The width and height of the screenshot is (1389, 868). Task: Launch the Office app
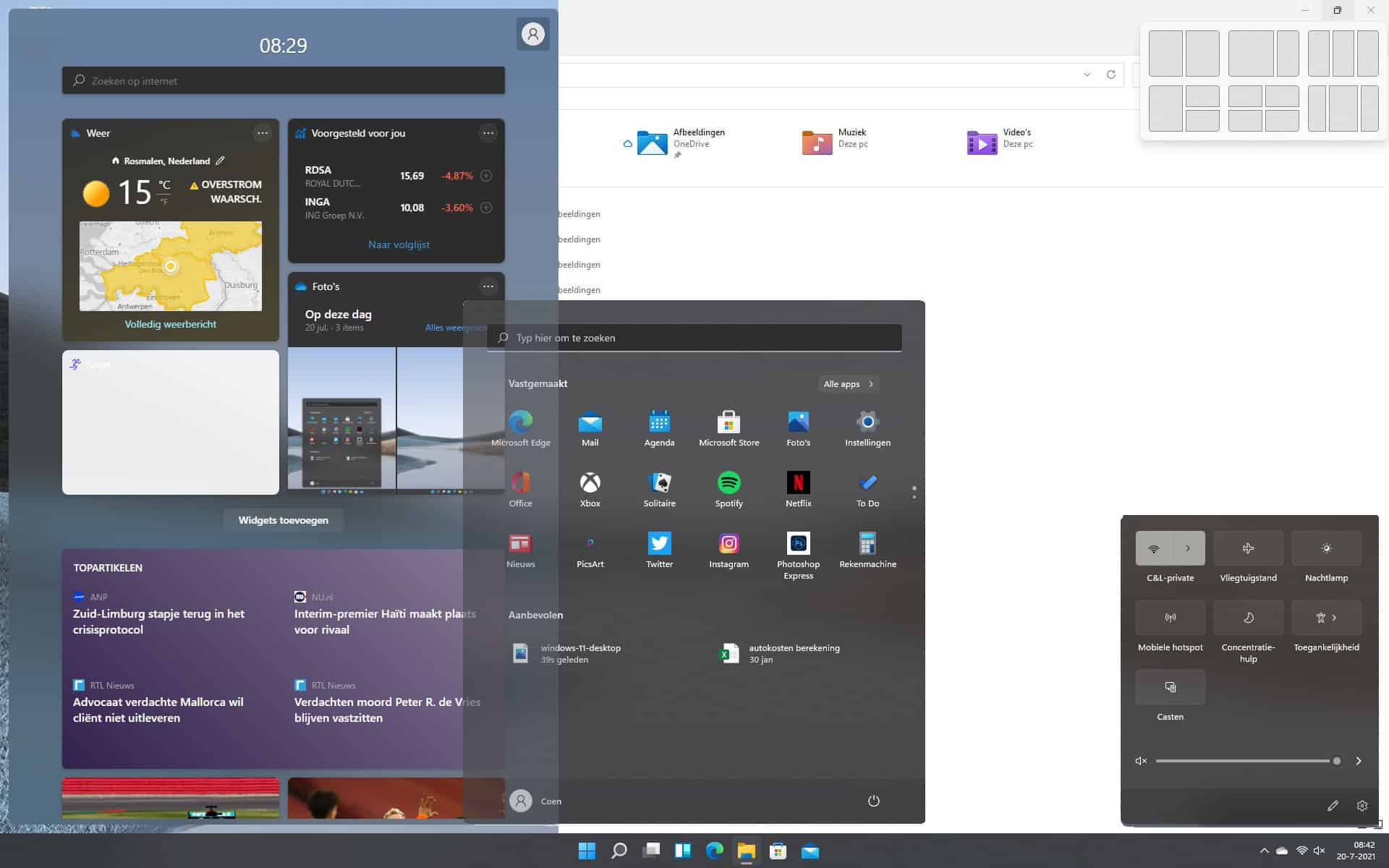[521, 489]
